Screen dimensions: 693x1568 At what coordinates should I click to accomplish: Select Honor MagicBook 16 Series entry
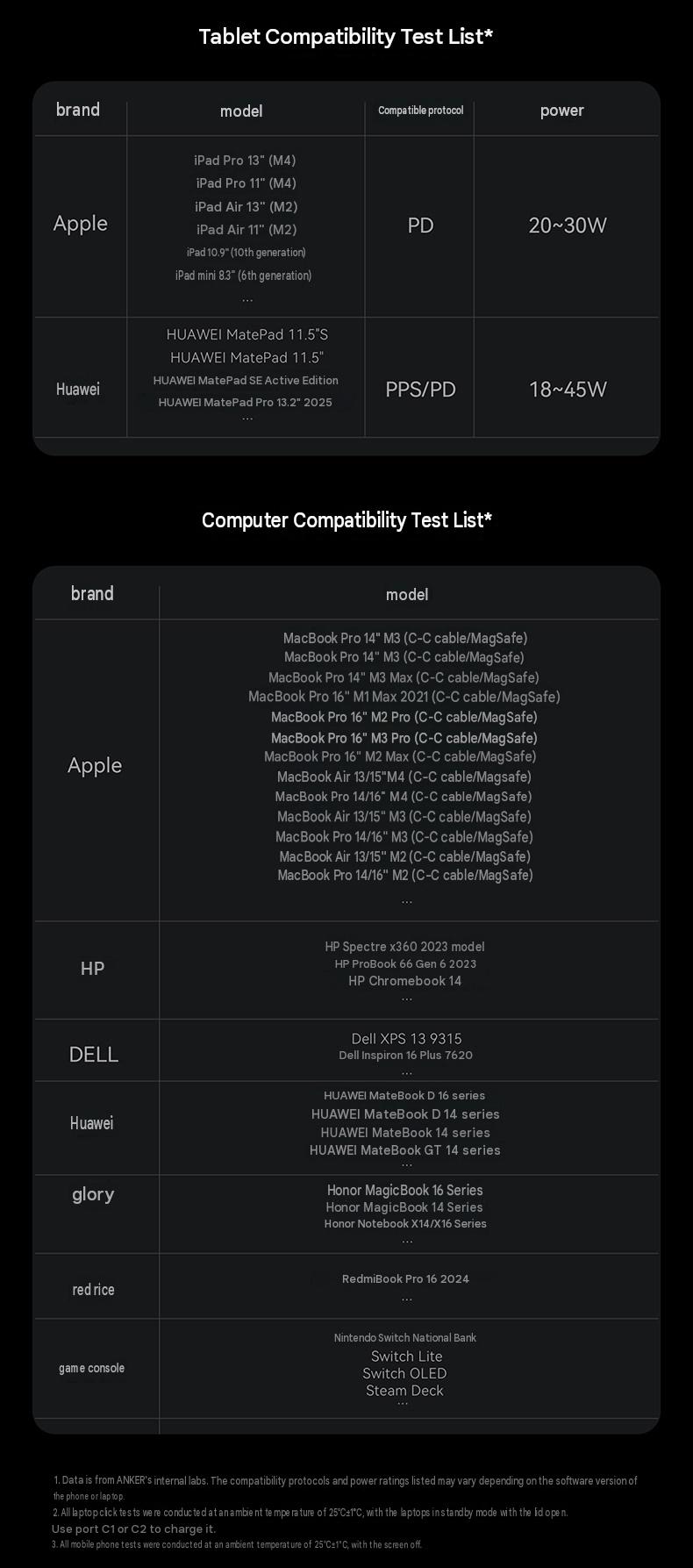click(x=404, y=1191)
